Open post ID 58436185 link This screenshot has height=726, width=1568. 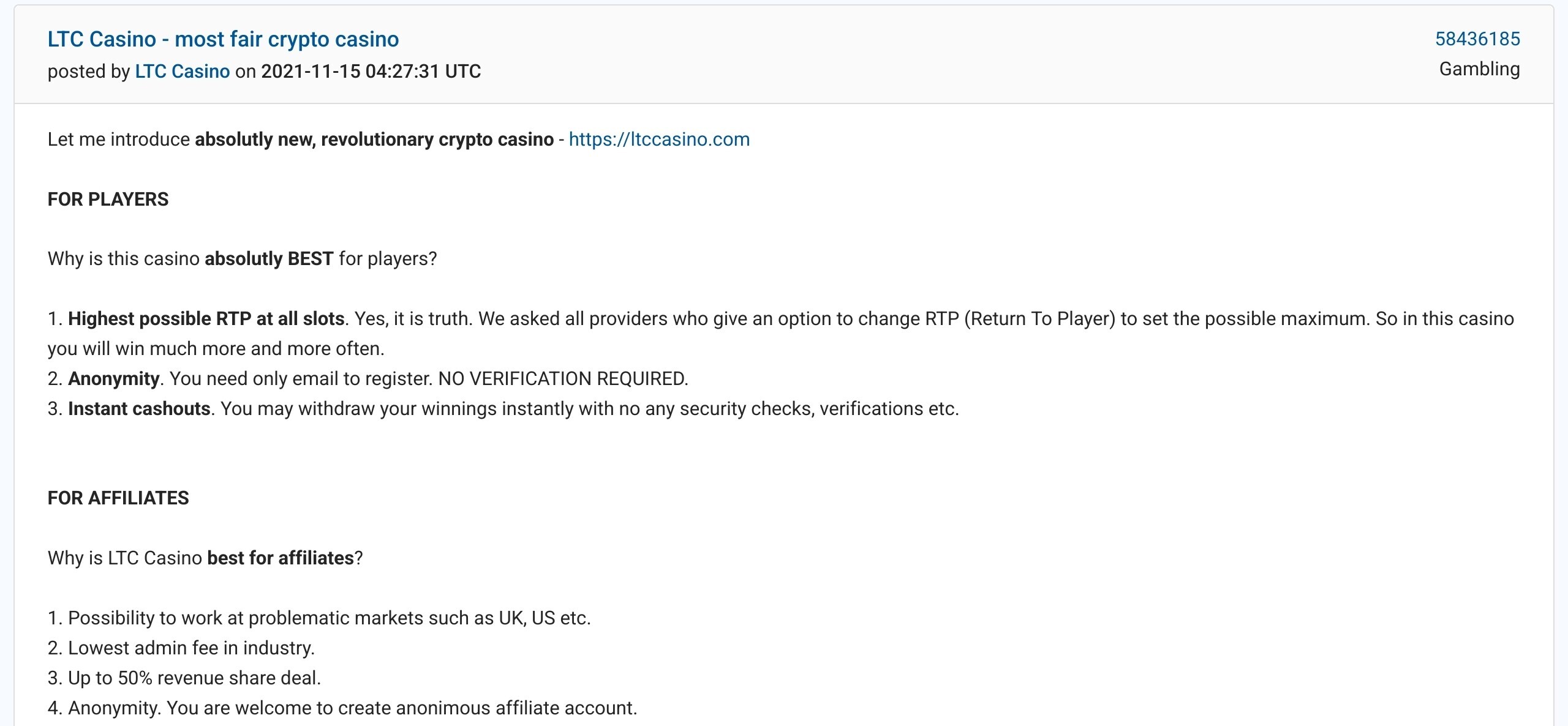pos(1477,39)
